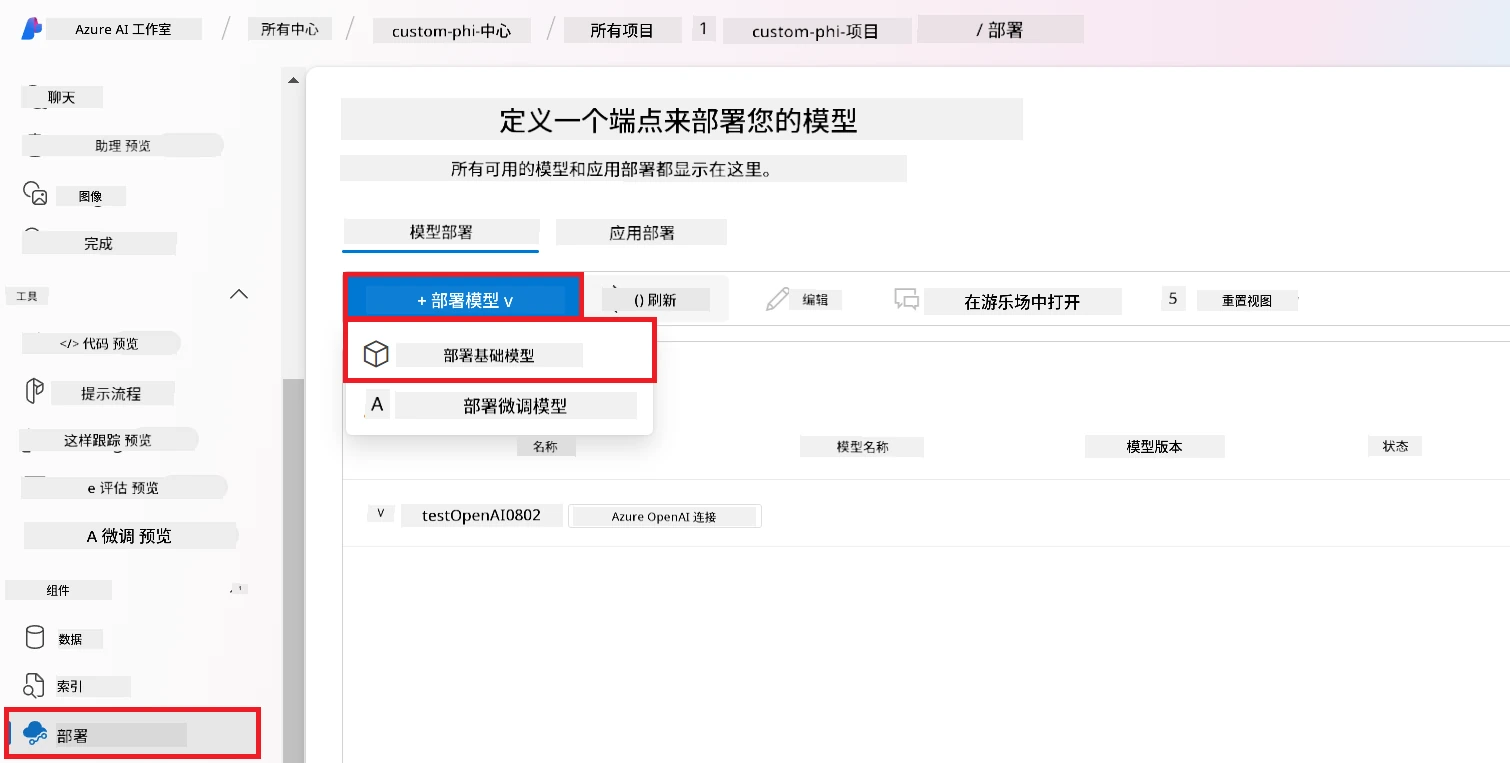Image resolution: width=1510 pixels, height=763 pixels.
Task: Open the 图像 image playground icon
Action: (35, 193)
